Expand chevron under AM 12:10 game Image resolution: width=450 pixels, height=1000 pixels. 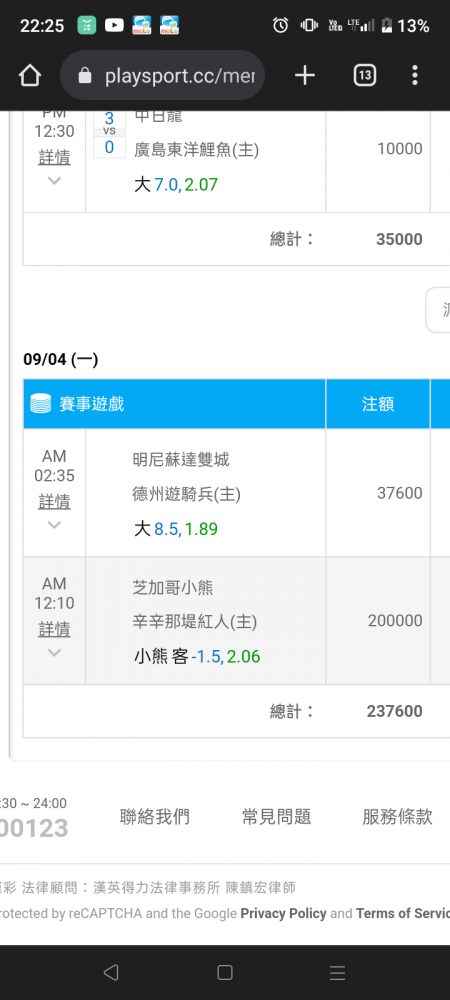point(54,652)
